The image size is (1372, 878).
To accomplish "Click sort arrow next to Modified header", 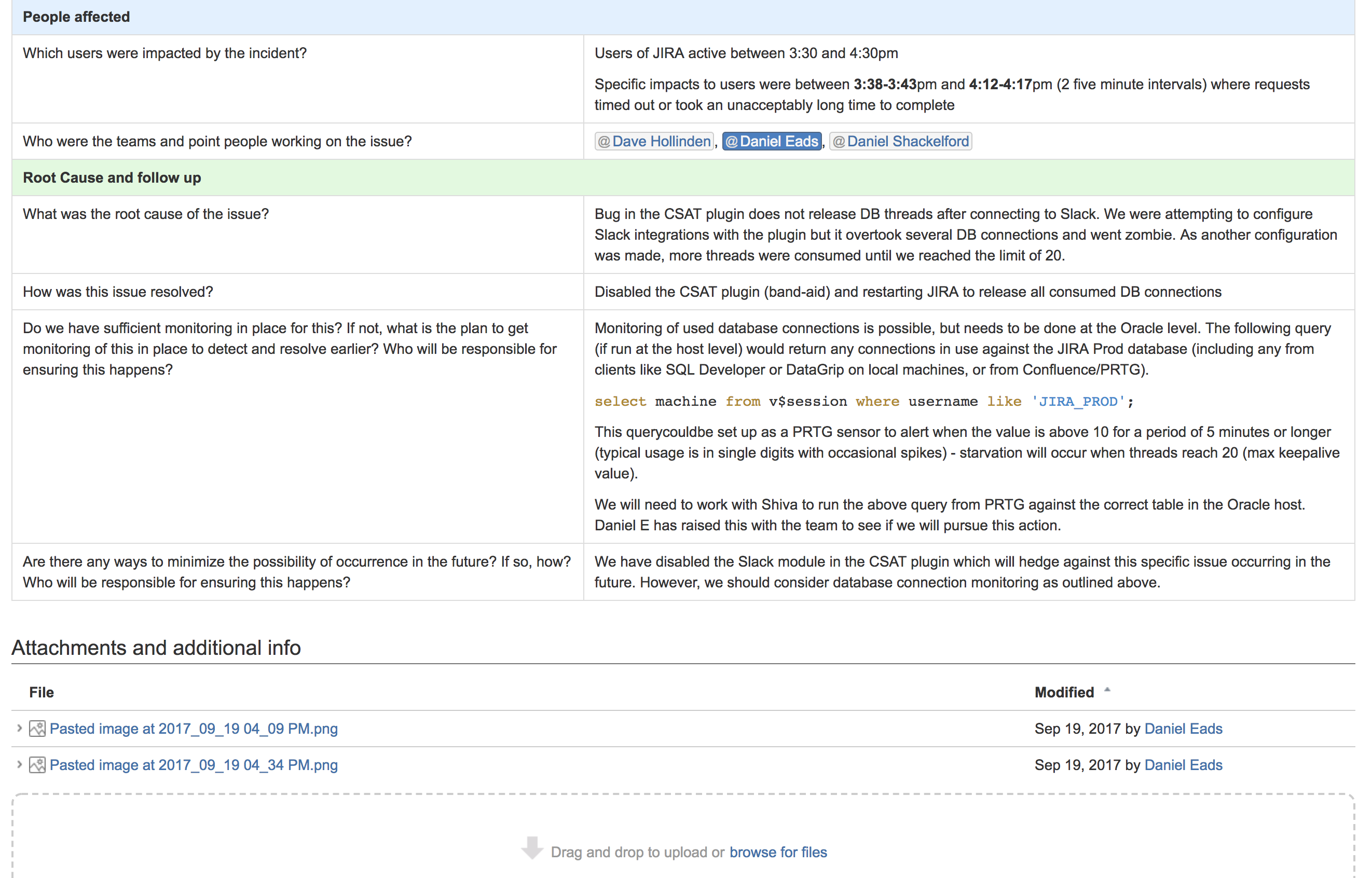I will (1107, 690).
